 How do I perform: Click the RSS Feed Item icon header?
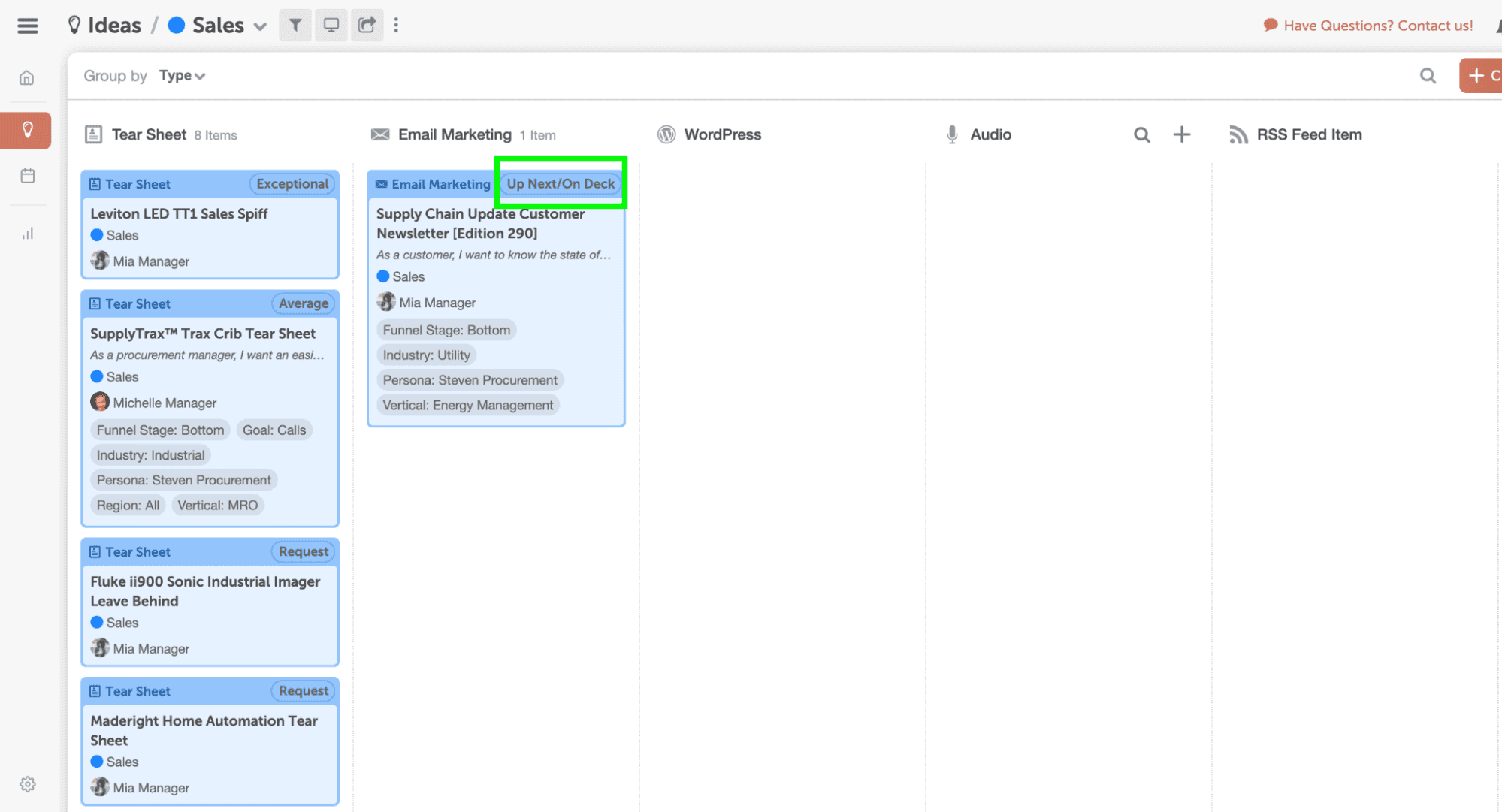[x=1239, y=134]
